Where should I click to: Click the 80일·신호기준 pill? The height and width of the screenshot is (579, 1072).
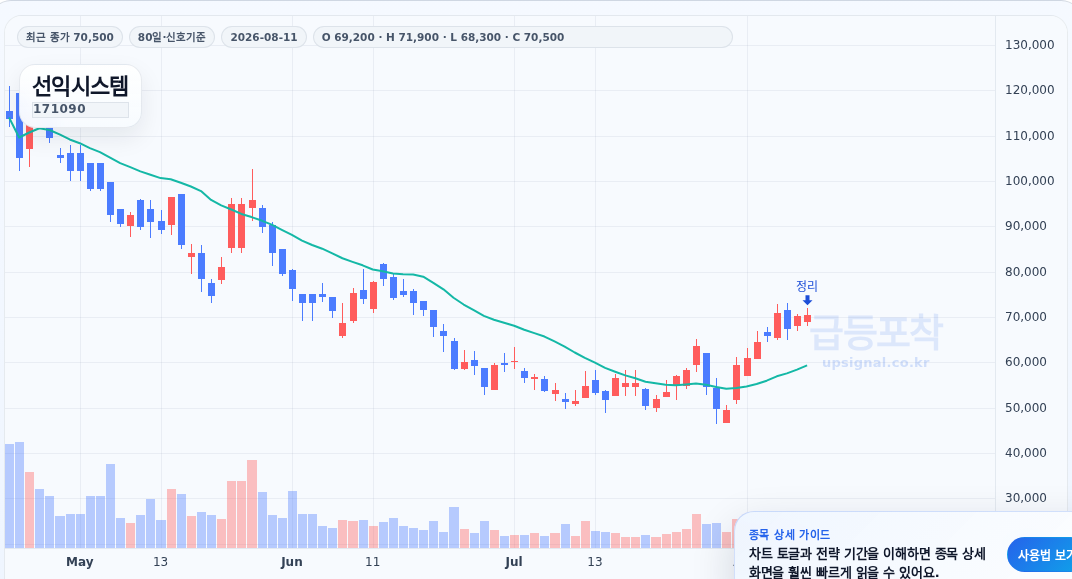pos(172,37)
